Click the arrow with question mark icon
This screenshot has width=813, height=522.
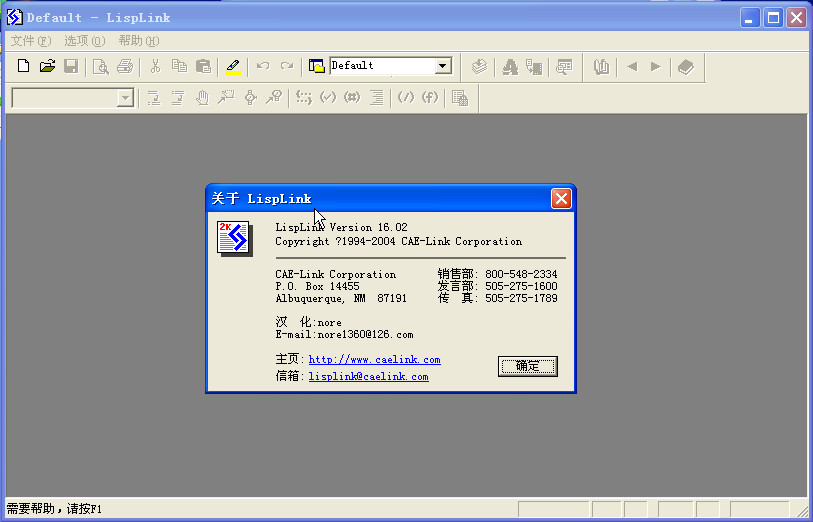click(x=274, y=97)
